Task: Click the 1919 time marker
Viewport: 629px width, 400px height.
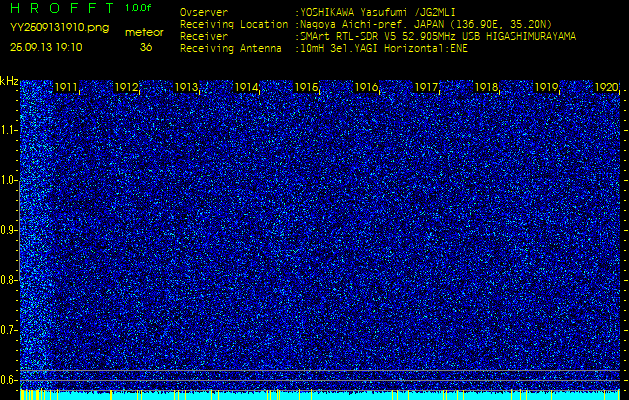Action: pos(546,87)
